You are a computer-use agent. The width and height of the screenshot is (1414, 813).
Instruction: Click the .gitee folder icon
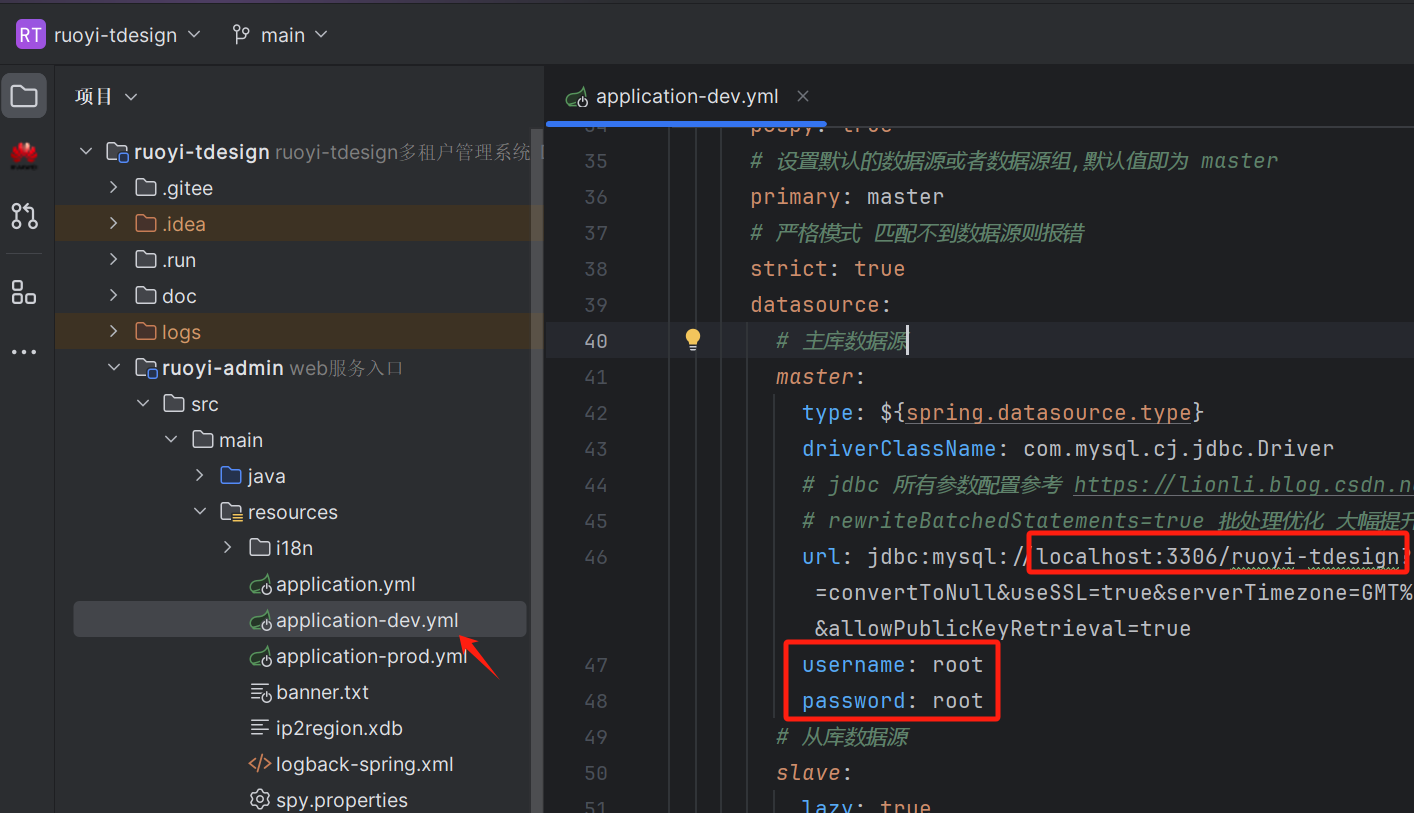tap(147, 188)
